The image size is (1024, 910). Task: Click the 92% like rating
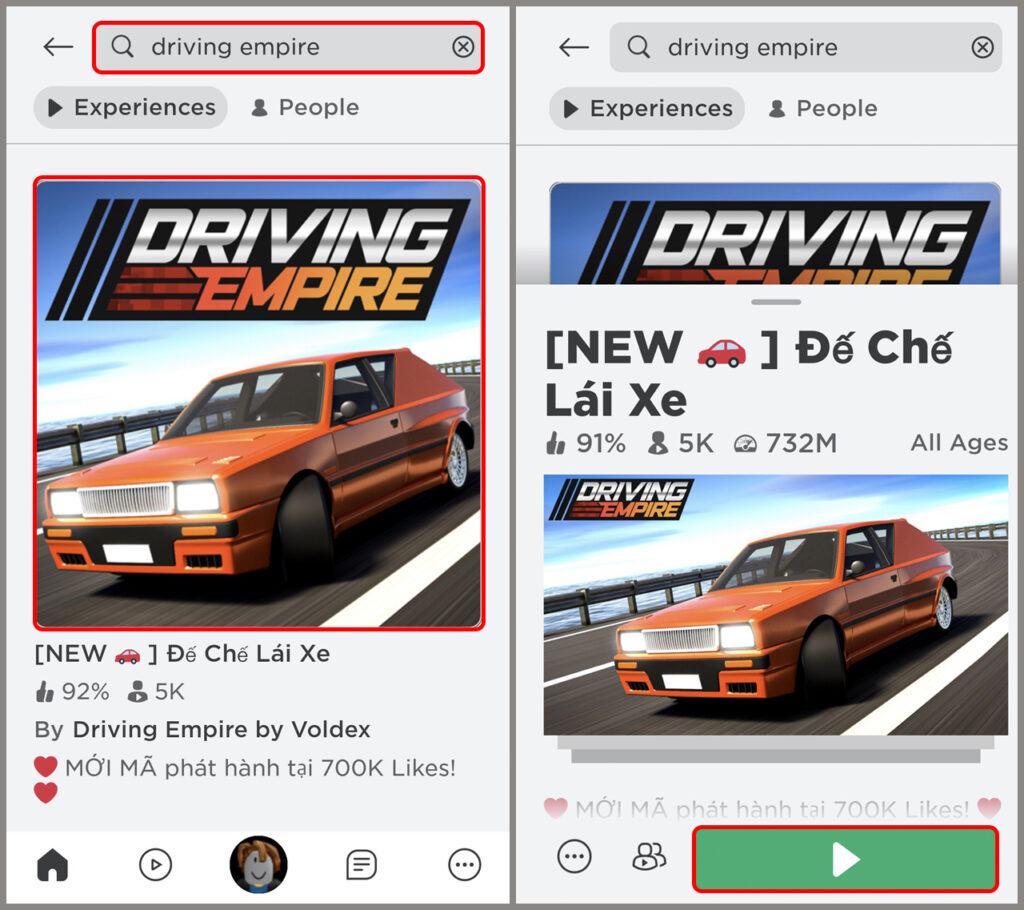(72, 691)
